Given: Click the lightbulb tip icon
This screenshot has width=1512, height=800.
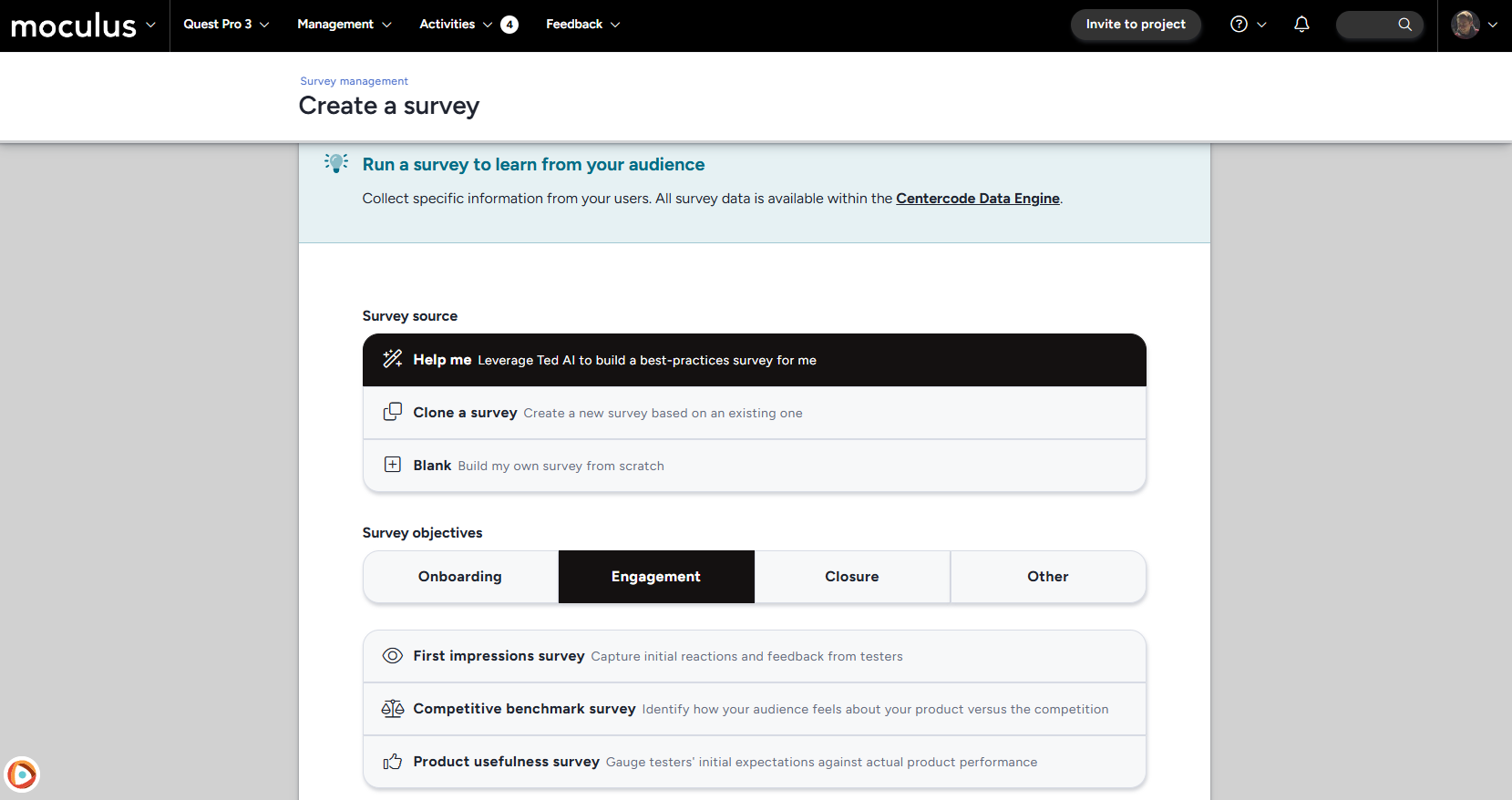Looking at the screenshot, I should coord(336,163).
